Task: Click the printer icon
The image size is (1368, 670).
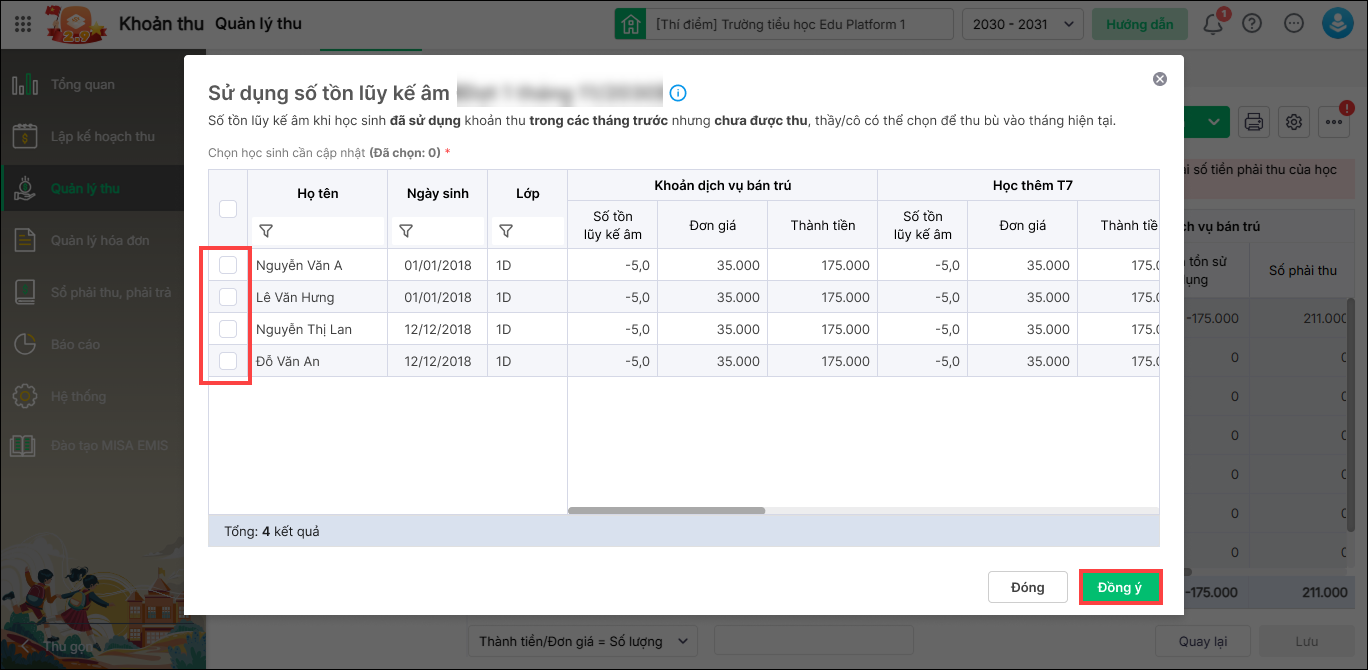Action: (x=1253, y=122)
